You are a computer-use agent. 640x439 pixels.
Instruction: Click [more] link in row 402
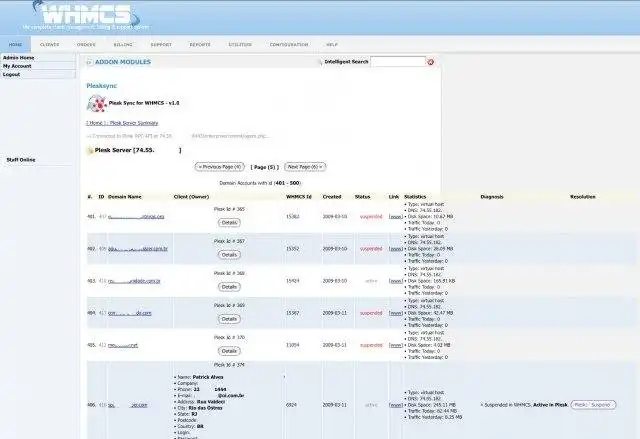(396, 249)
